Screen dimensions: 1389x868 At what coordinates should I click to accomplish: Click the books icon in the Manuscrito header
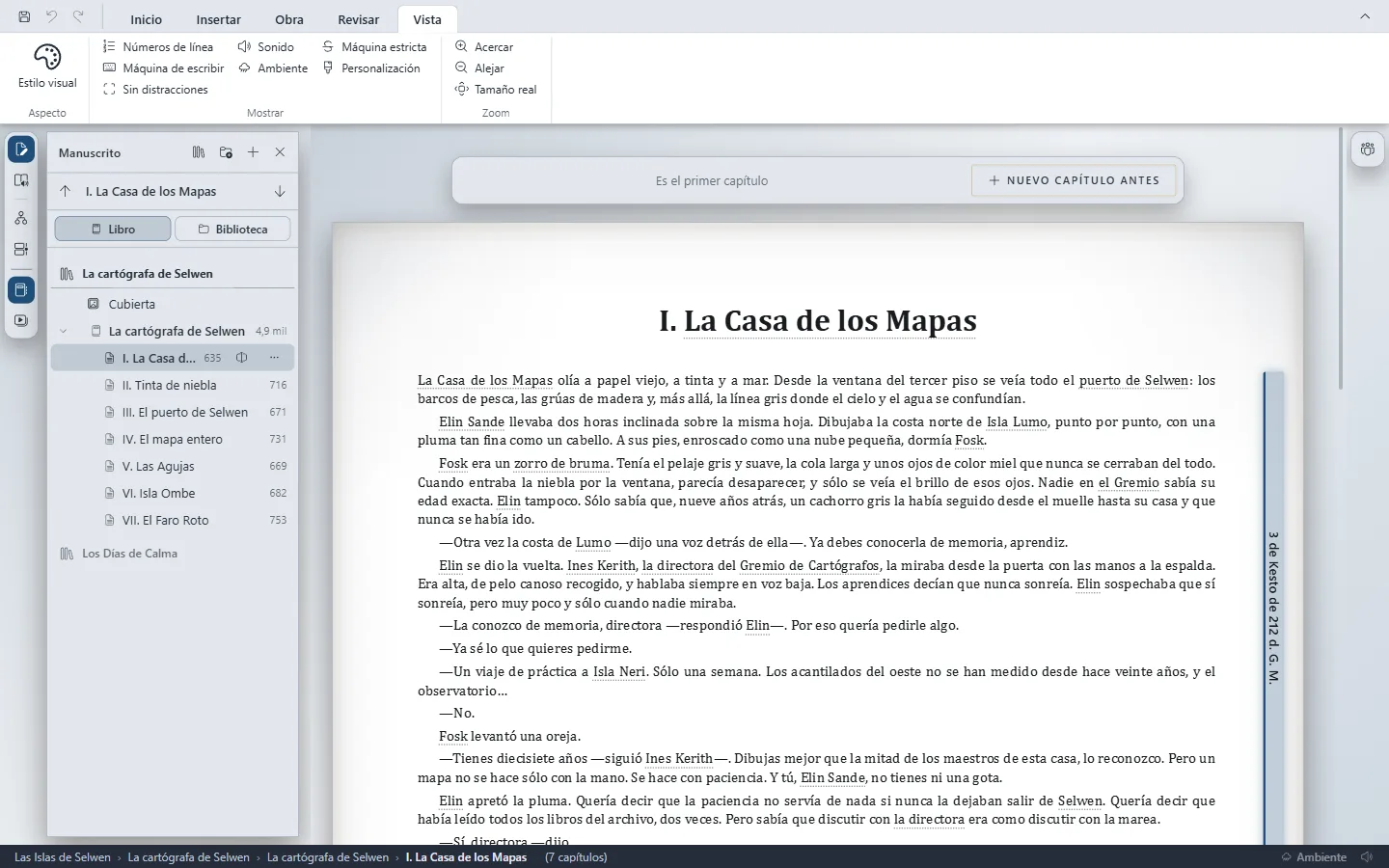pyautogui.click(x=199, y=152)
